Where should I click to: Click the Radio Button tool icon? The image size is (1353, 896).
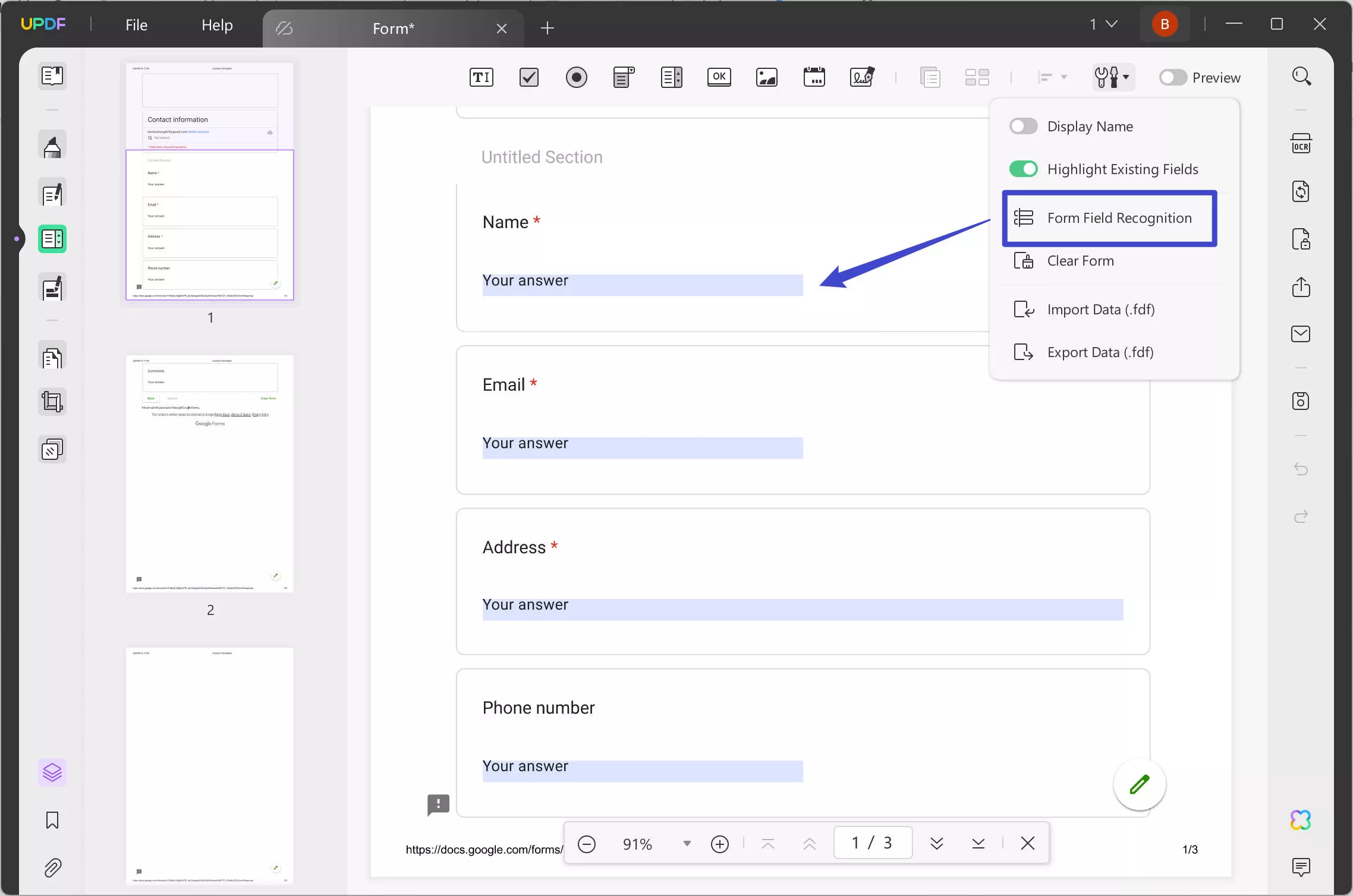(x=576, y=77)
